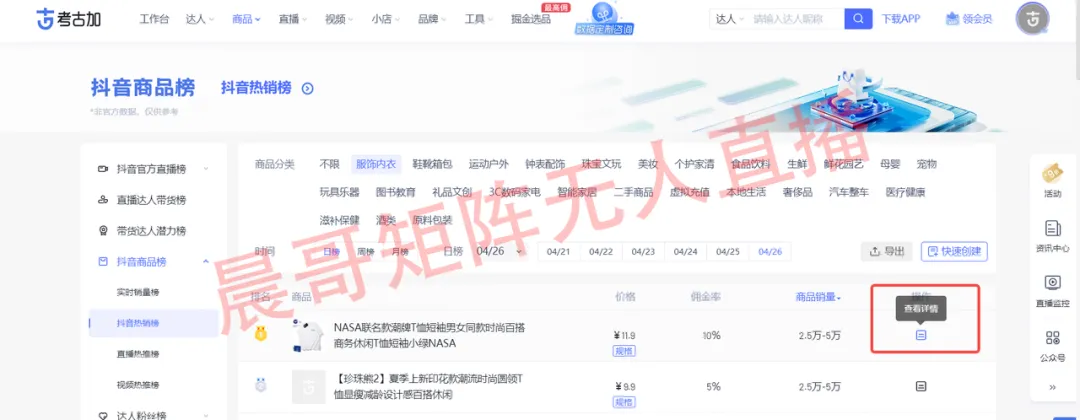
Task: Select the 医疗健康 category filter
Action: pos(905,192)
